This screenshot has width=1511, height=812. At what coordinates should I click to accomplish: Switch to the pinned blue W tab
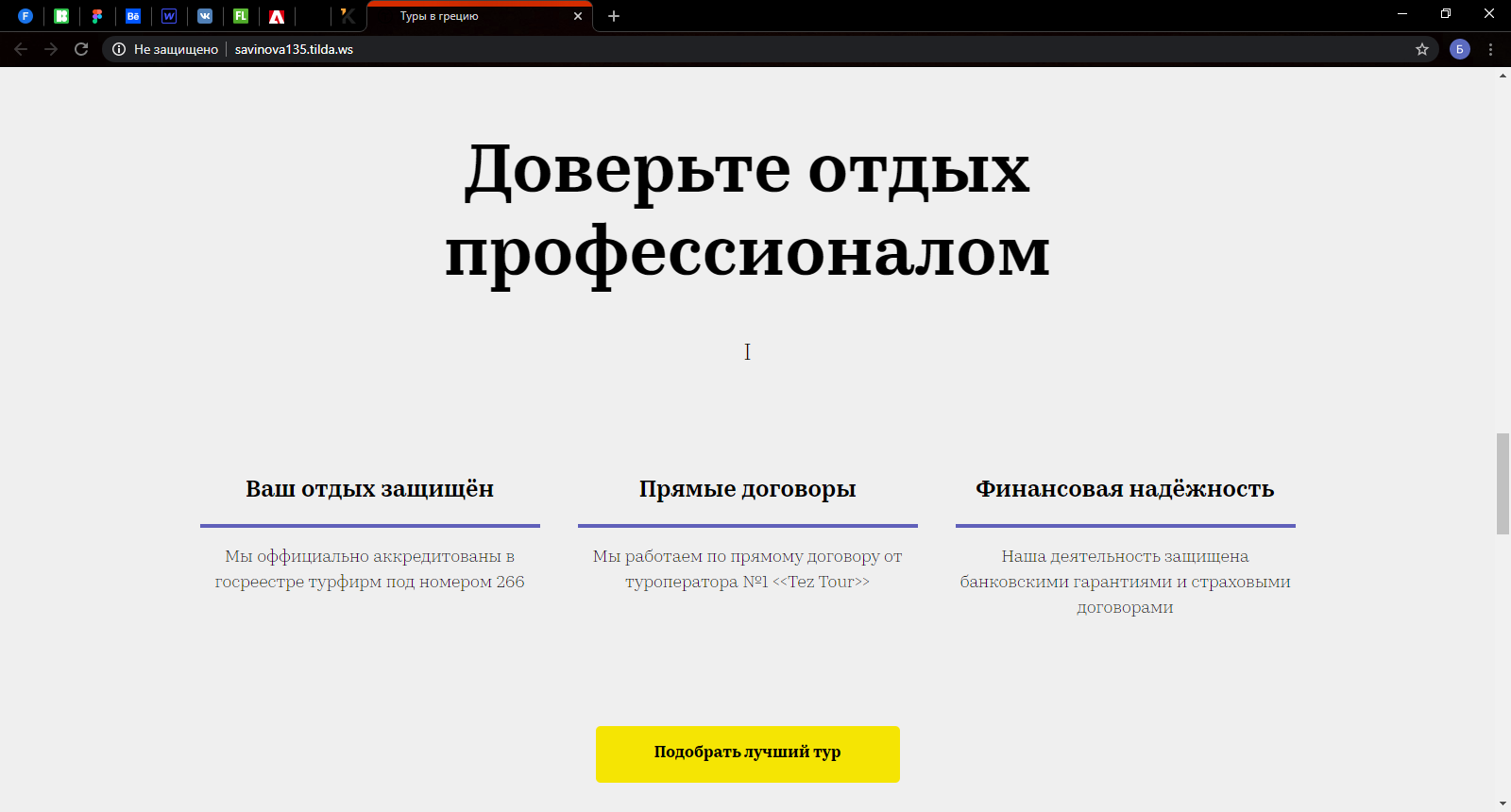click(x=169, y=16)
